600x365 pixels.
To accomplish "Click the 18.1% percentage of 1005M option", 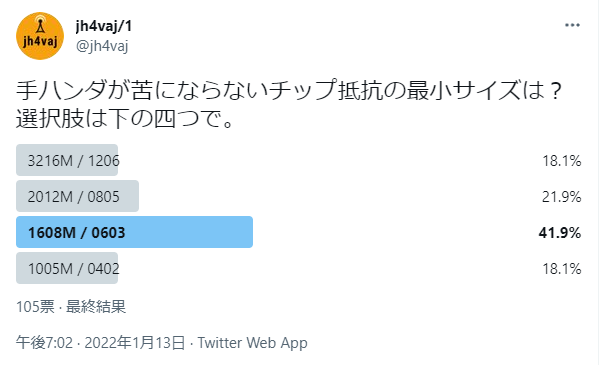I will (x=562, y=269).
